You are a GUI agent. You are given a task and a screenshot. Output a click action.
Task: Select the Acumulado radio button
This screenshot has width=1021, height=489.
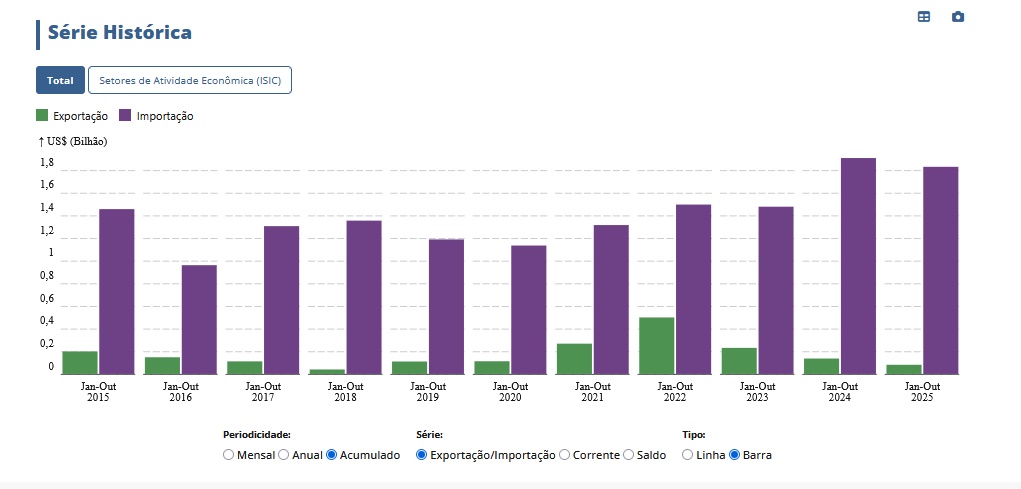(x=333, y=455)
